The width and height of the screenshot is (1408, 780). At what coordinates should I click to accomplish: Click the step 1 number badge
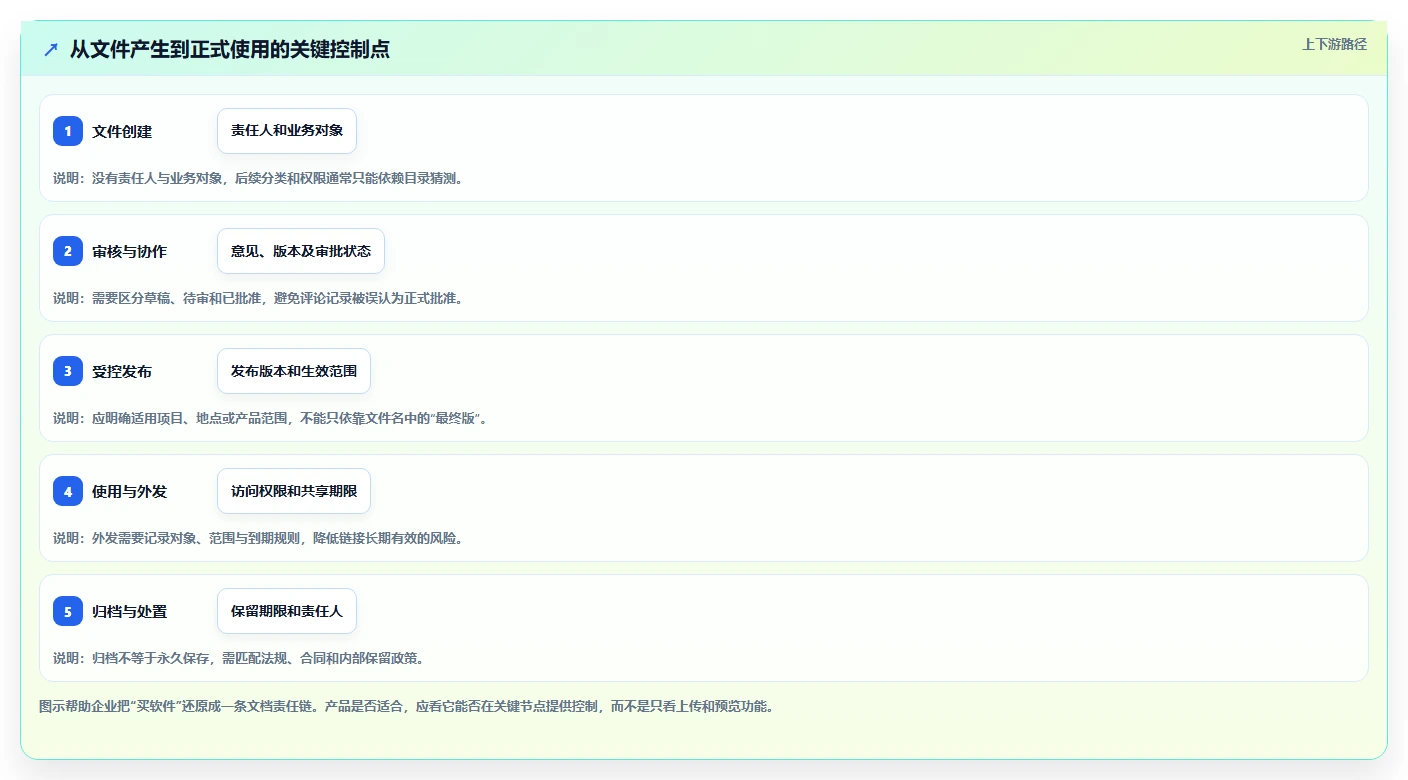pyautogui.click(x=68, y=131)
